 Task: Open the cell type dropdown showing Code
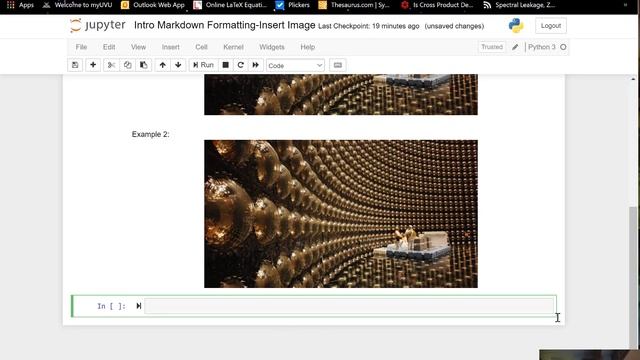[295, 65]
